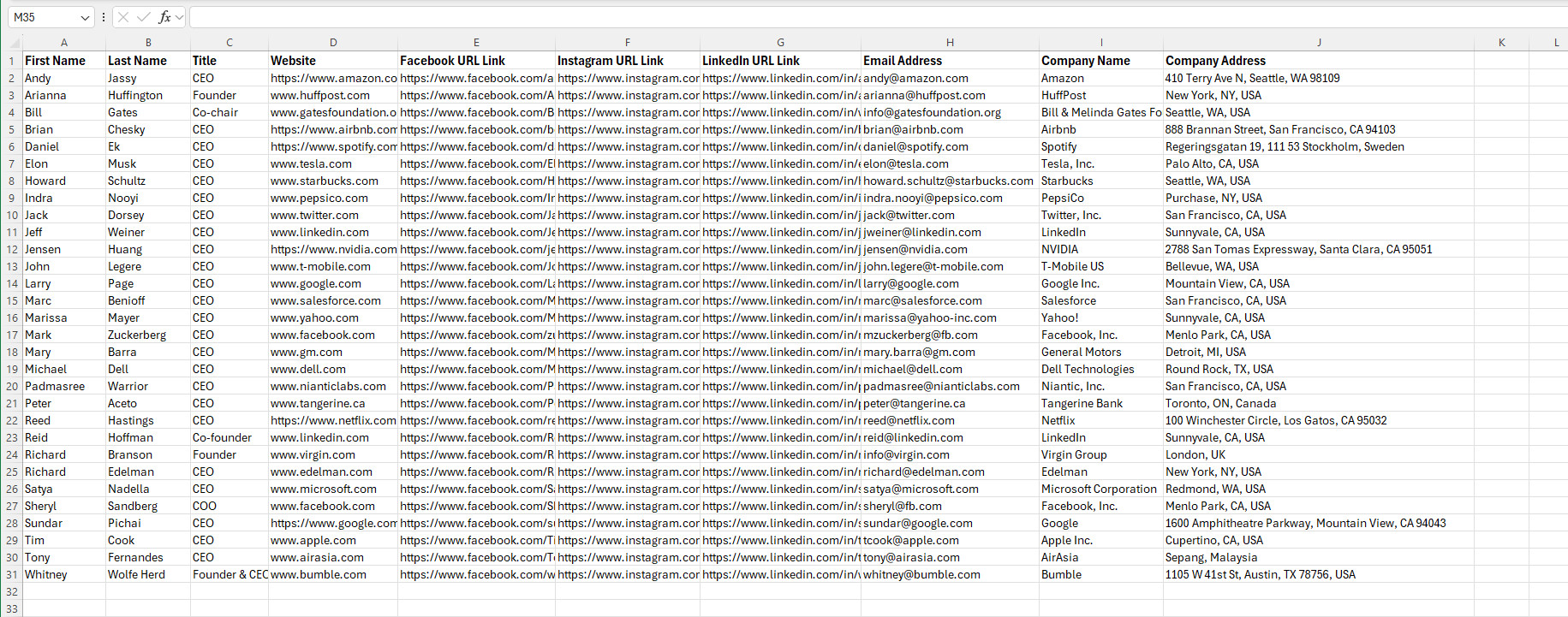This screenshot has height=617, width=1568.
Task: Click the Insert Function fx icon
Action: [x=164, y=17]
